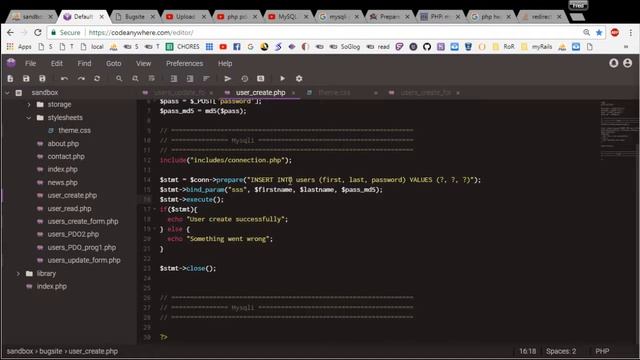Expand the library folder
The height and width of the screenshot is (360, 640).
point(18,273)
